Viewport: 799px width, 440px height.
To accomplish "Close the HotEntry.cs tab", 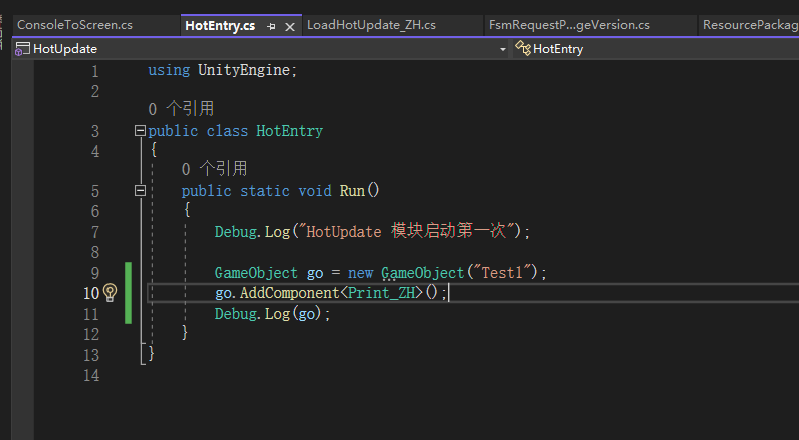I will (x=289, y=27).
